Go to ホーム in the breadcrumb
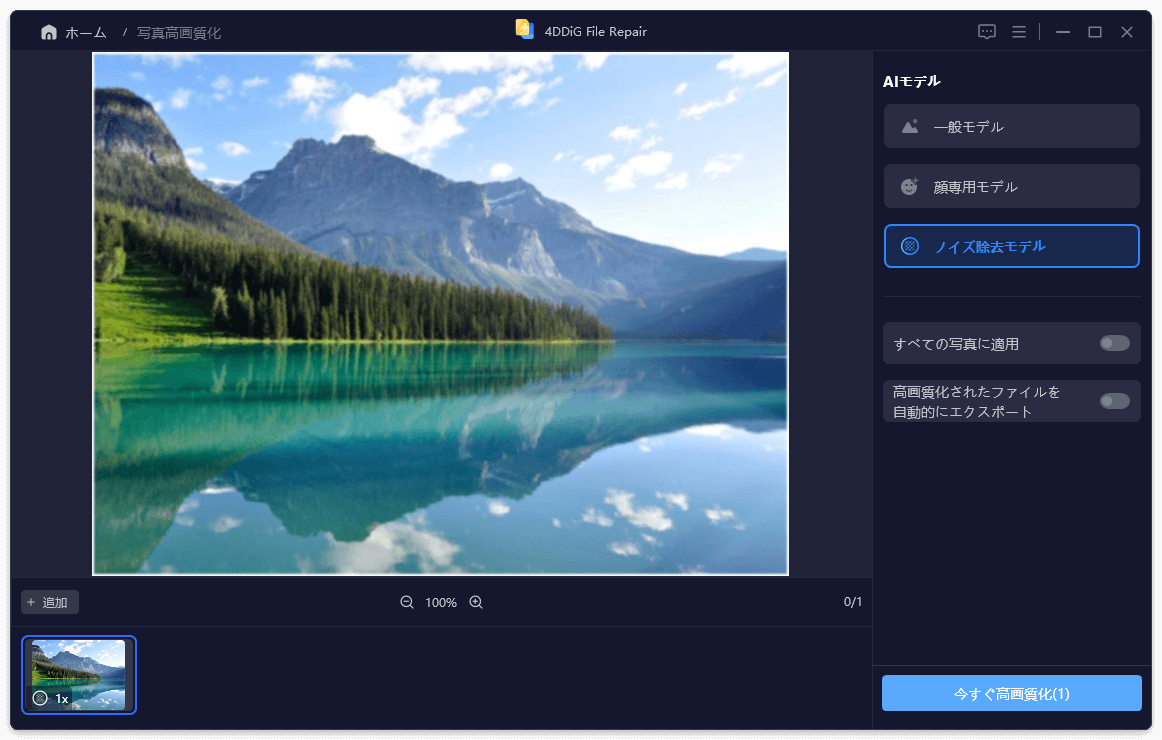Viewport: 1162px width, 740px height. (86, 33)
